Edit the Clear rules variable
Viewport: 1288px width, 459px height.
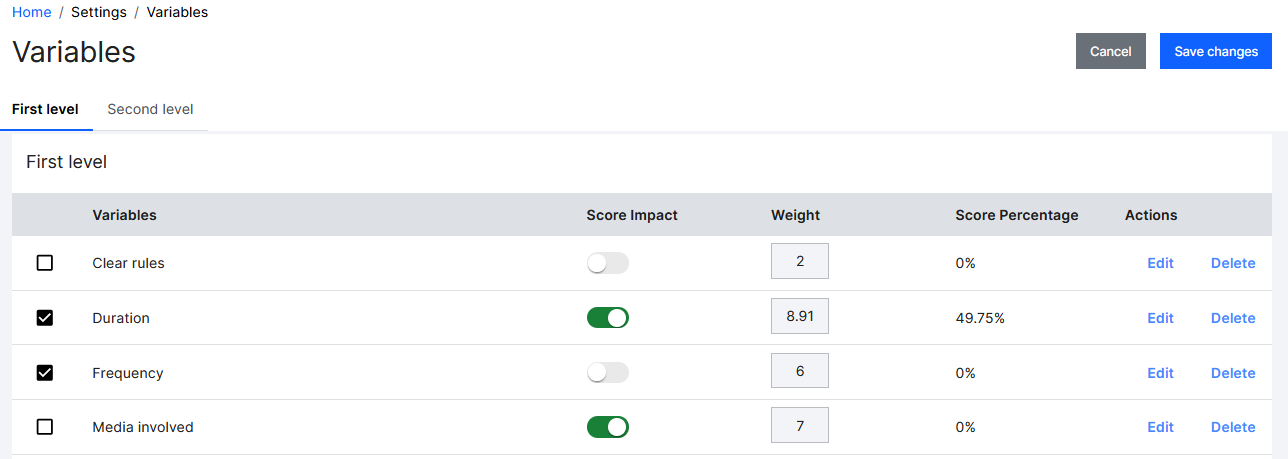[1160, 263]
